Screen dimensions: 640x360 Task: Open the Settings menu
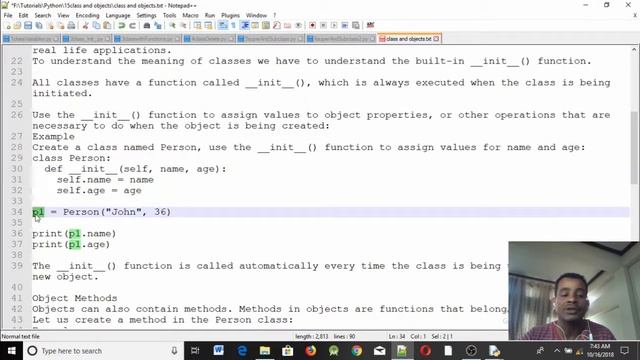point(146,16)
